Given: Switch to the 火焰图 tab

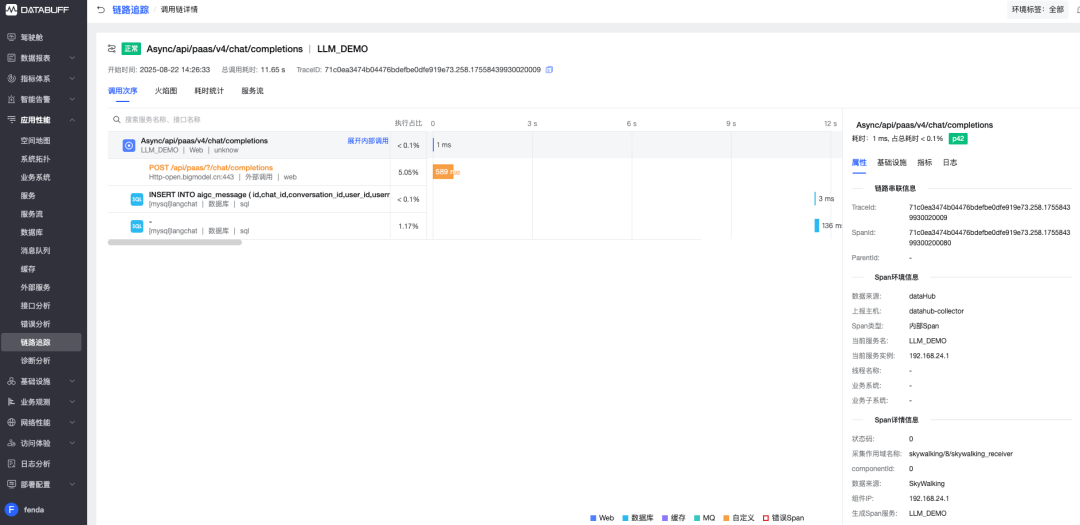Looking at the screenshot, I should click(x=165, y=91).
